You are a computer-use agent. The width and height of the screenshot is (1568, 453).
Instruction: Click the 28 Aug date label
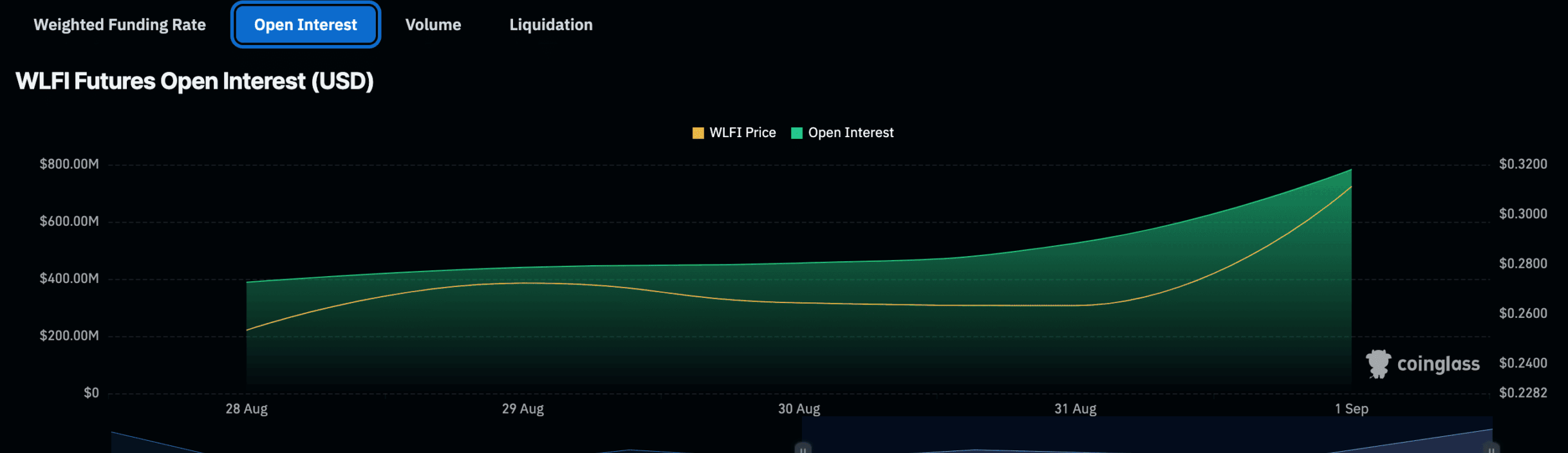click(x=247, y=409)
